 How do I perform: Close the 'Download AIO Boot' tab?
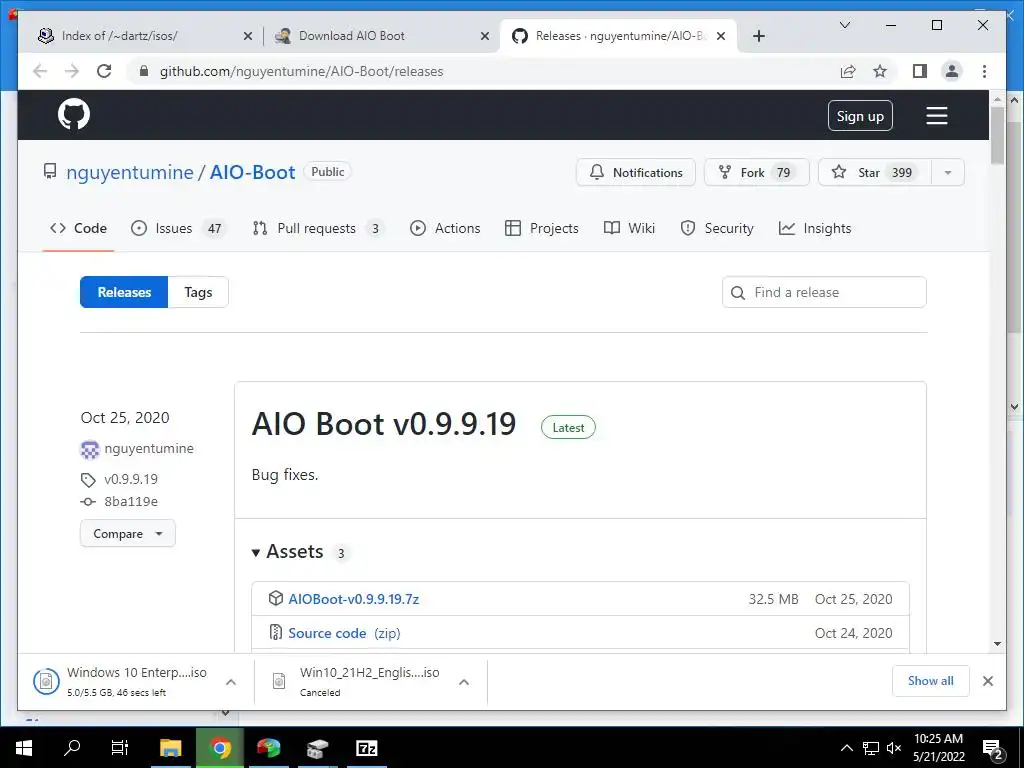(x=485, y=36)
